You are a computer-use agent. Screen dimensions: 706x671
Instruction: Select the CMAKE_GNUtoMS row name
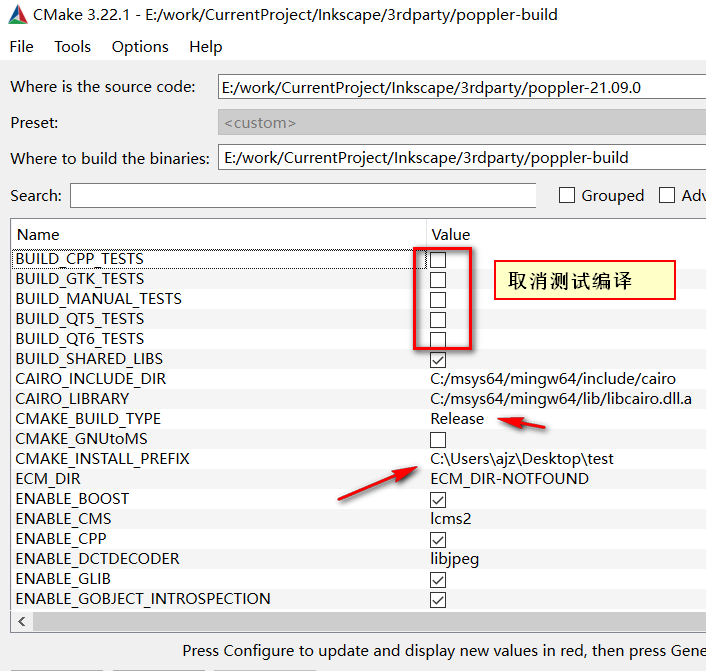tap(81, 439)
